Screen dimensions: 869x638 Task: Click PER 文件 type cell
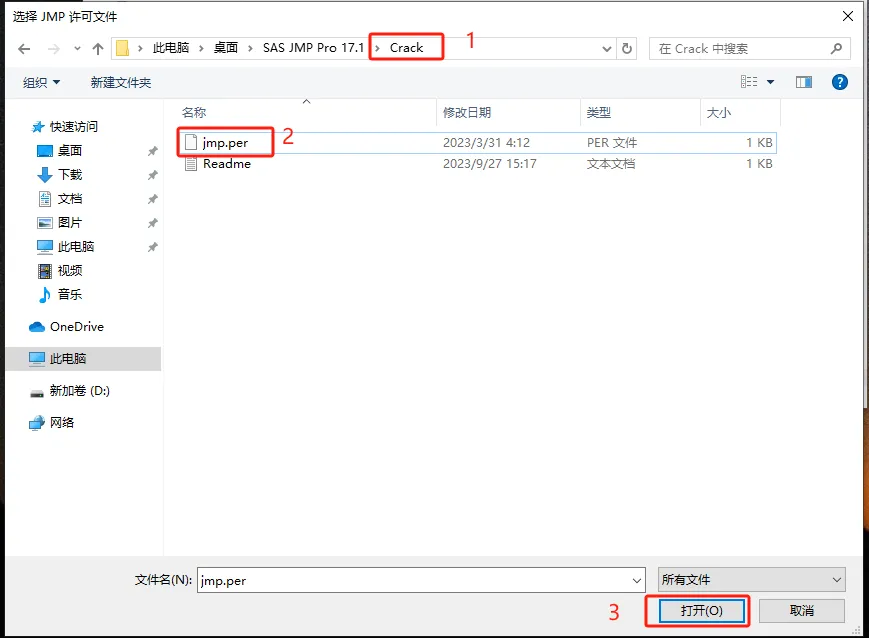[612, 142]
